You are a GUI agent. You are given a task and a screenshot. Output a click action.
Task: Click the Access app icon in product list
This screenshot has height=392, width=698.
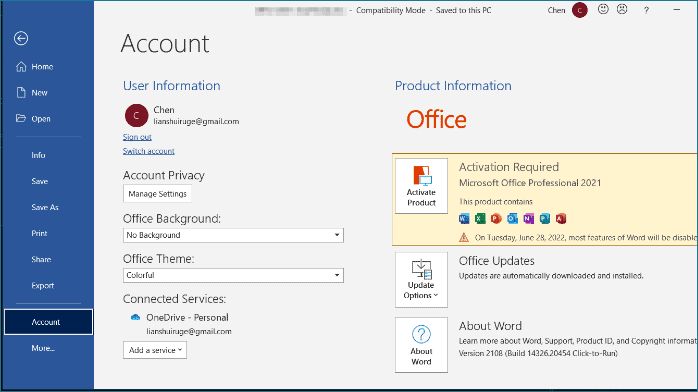tap(561, 218)
